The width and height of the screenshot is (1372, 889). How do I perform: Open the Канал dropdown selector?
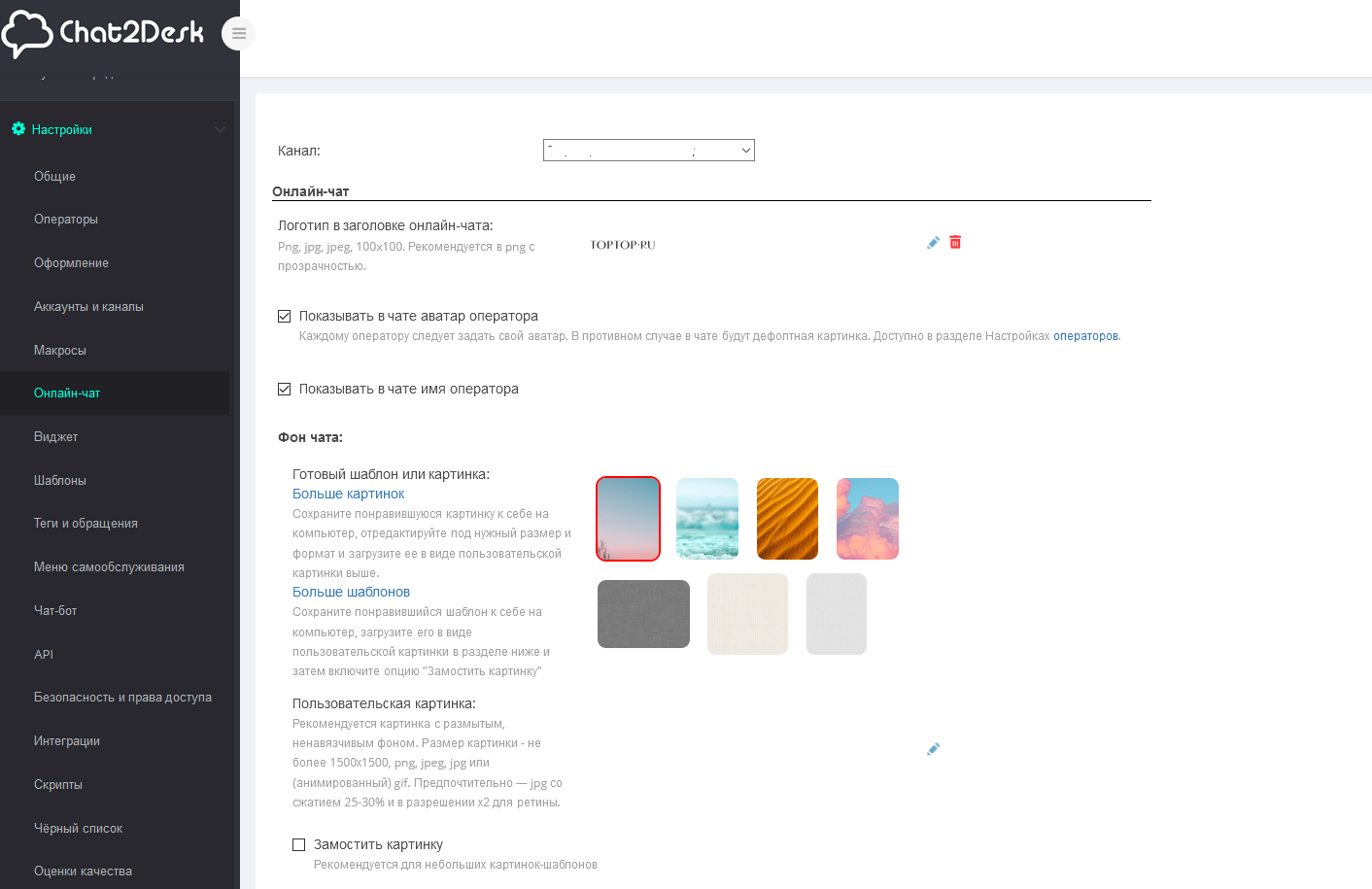pos(648,151)
